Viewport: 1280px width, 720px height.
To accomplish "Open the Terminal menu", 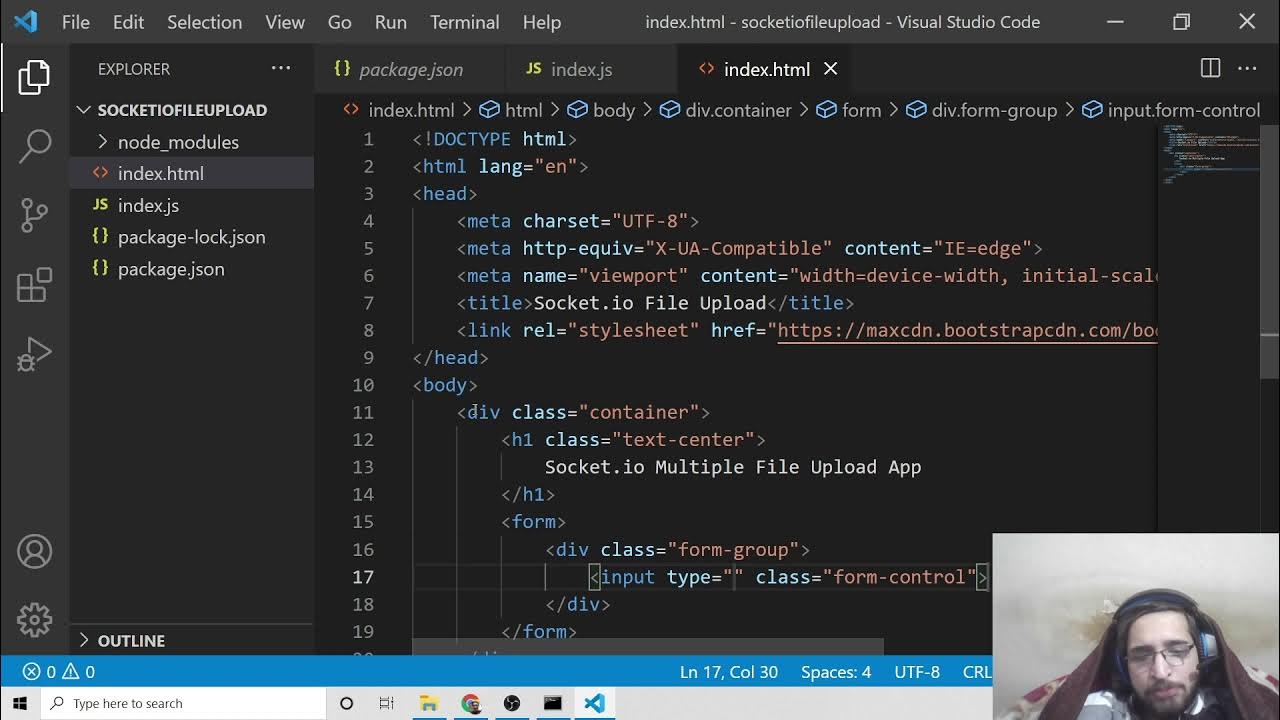I will 464,22.
